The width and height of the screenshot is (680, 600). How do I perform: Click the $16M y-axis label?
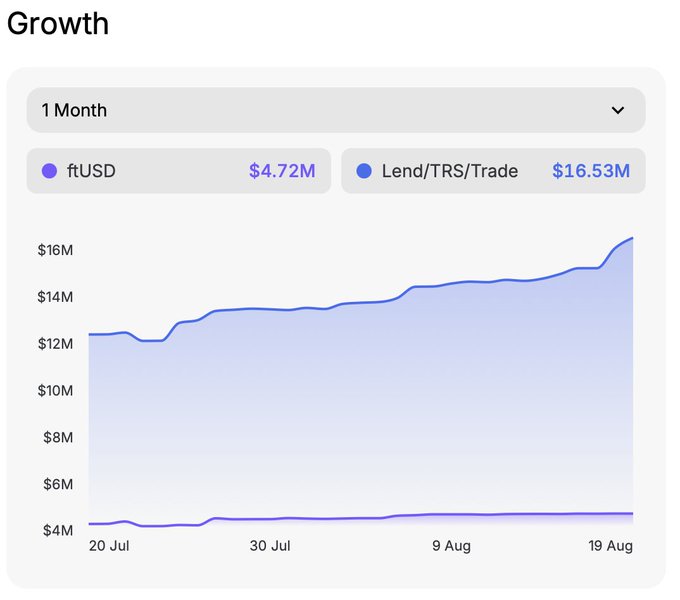[x=55, y=250]
